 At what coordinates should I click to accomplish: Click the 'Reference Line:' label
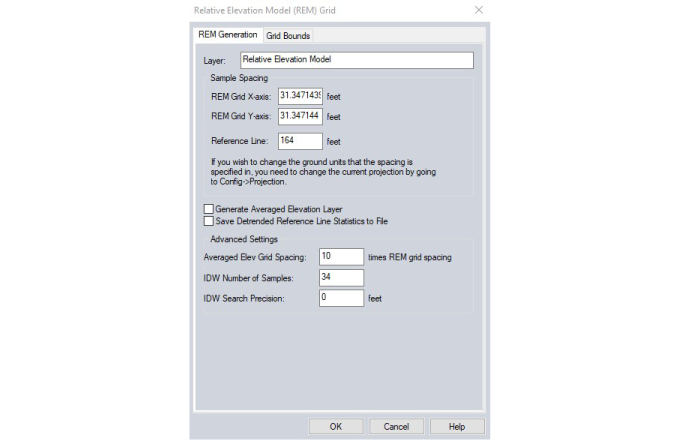(239, 141)
